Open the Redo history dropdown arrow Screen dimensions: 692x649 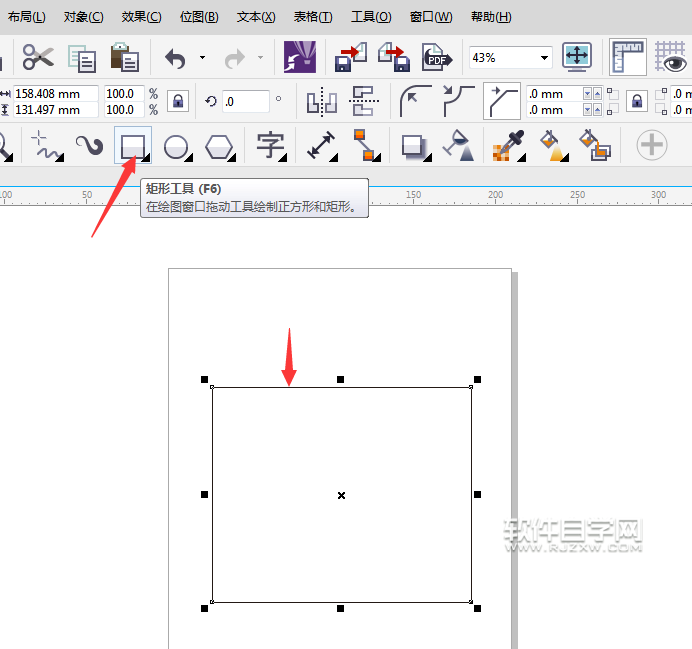coord(260,57)
